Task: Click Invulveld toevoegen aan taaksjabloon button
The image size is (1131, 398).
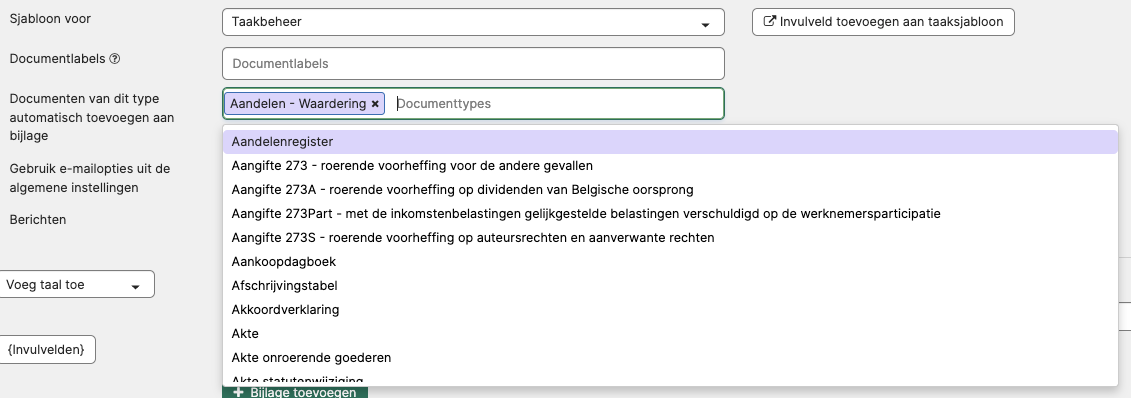Action: tap(883, 22)
